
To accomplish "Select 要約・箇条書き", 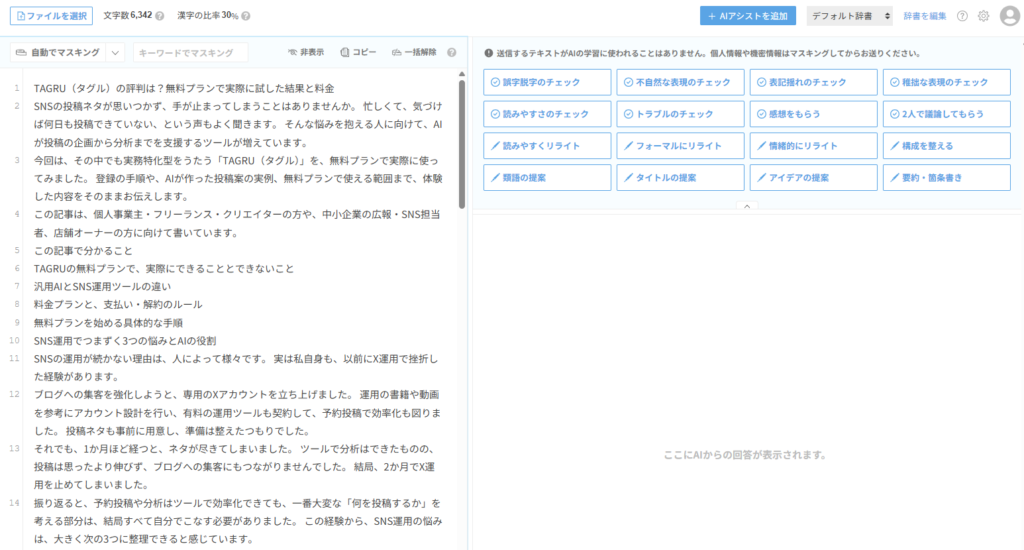I will coord(947,178).
